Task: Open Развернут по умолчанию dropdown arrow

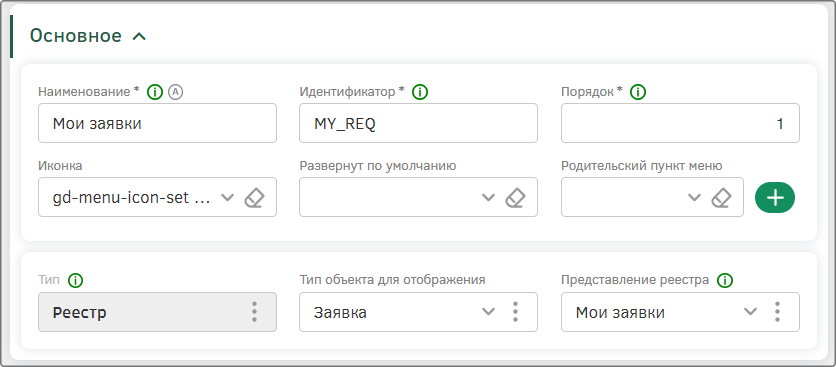Action: point(488,197)
